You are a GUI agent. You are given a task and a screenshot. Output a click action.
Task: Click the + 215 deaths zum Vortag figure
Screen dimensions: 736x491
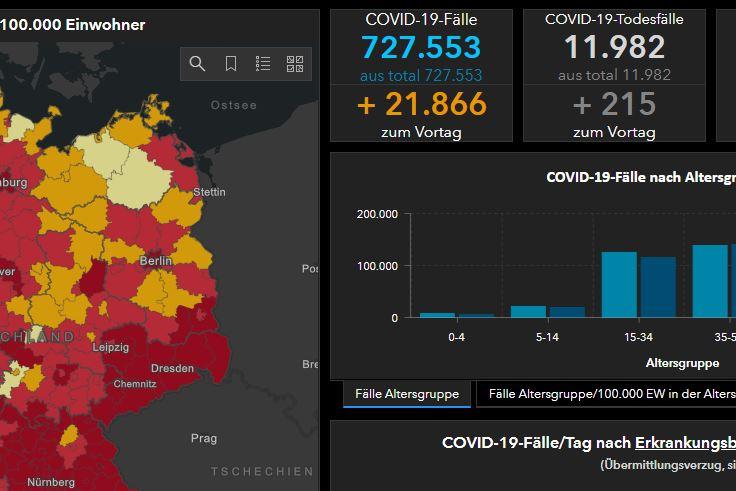(614, 104)
